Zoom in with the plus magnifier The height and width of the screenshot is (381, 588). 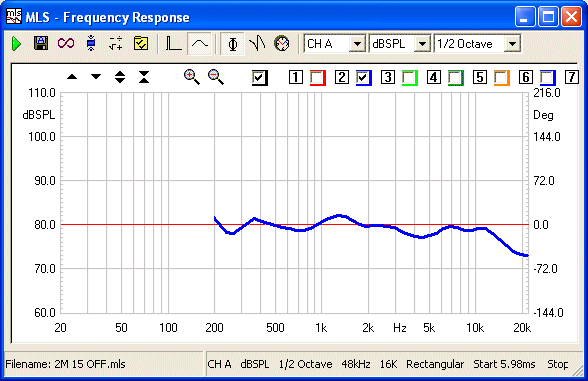point(191,77)
